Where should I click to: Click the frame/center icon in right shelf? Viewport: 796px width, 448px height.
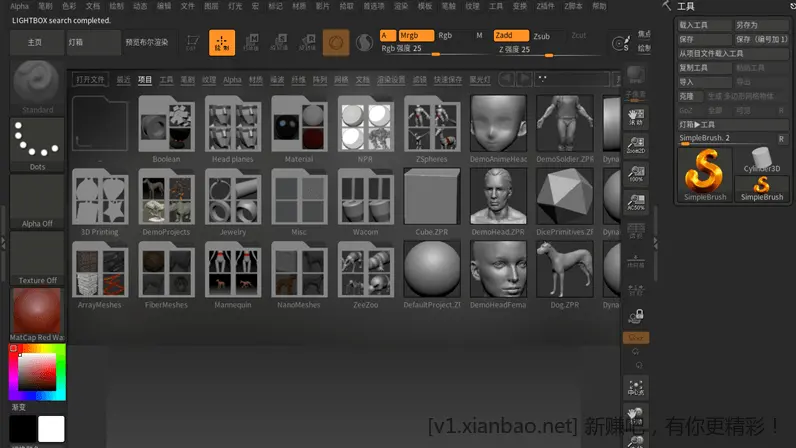[x=636, y=389]
